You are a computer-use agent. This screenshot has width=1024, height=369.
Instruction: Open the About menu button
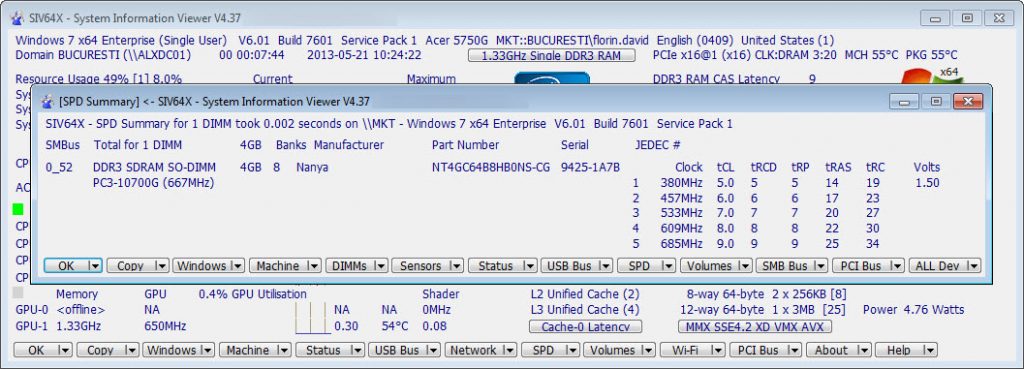tap(839, 350)
